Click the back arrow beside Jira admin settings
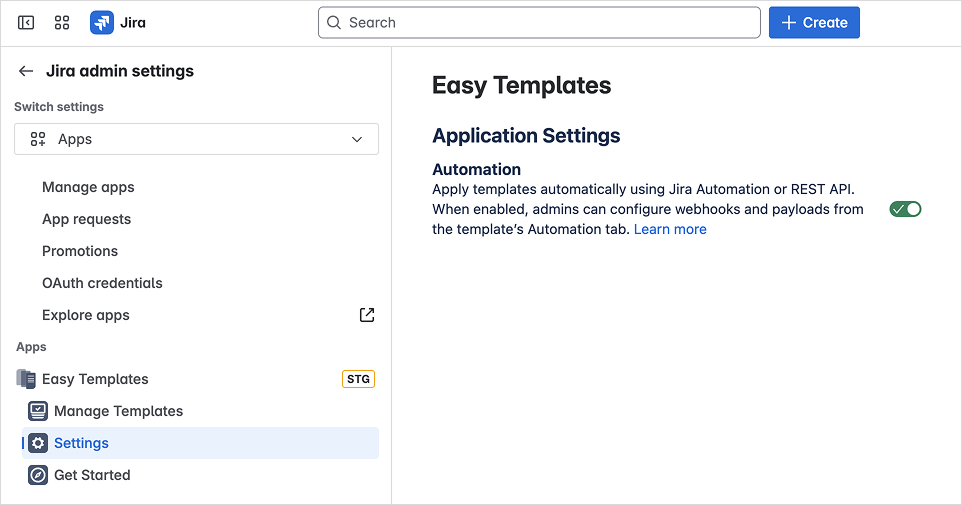 (26, 71)
